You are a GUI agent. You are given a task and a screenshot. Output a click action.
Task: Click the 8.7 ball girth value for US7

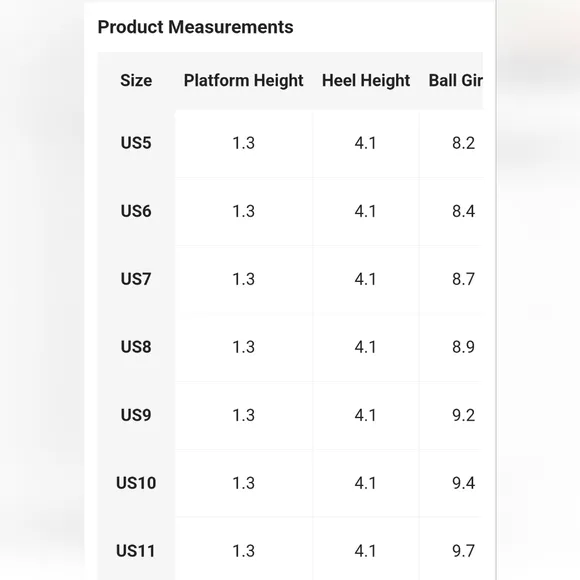[x=463, y=279]
